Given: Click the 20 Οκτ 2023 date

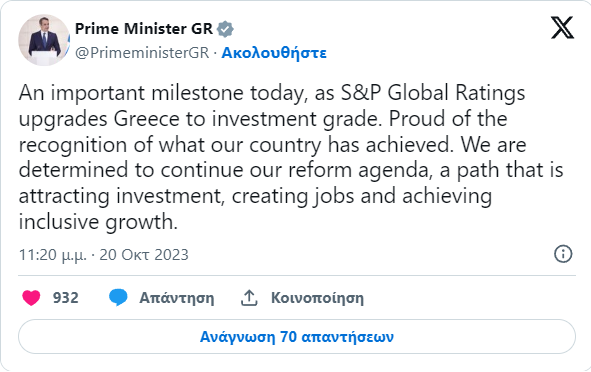Looking at the screenshot, I should click(x=144, y=255).
